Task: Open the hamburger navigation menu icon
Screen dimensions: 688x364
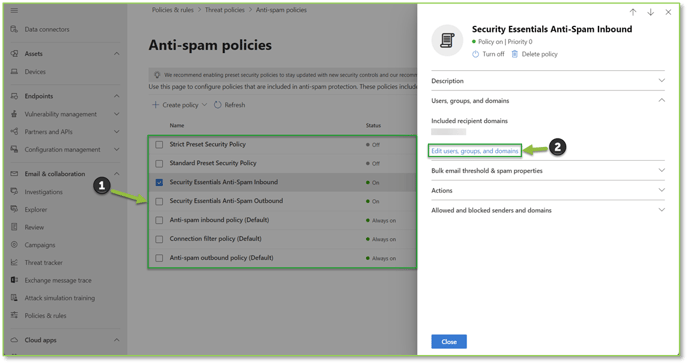Action: [x=14, y=11]
